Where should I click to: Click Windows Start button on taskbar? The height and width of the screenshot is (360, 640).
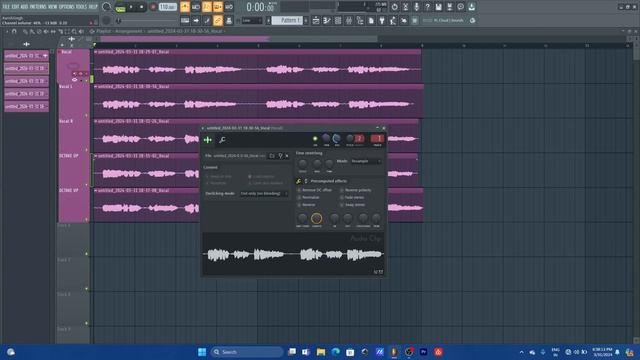click(202, 352)
